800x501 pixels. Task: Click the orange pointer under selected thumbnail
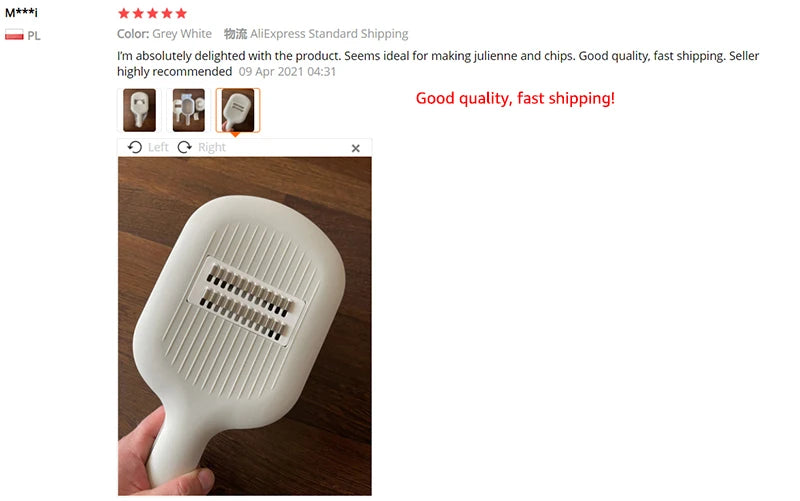pyautogui.click(x=235, y=135)
